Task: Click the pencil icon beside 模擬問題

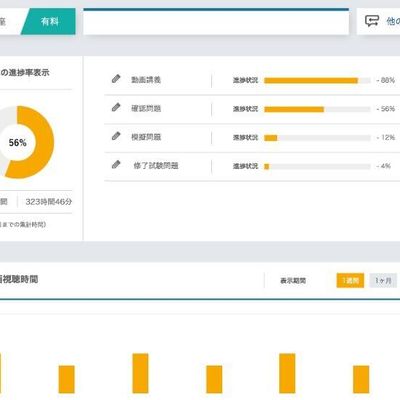Action: [116, 136]
